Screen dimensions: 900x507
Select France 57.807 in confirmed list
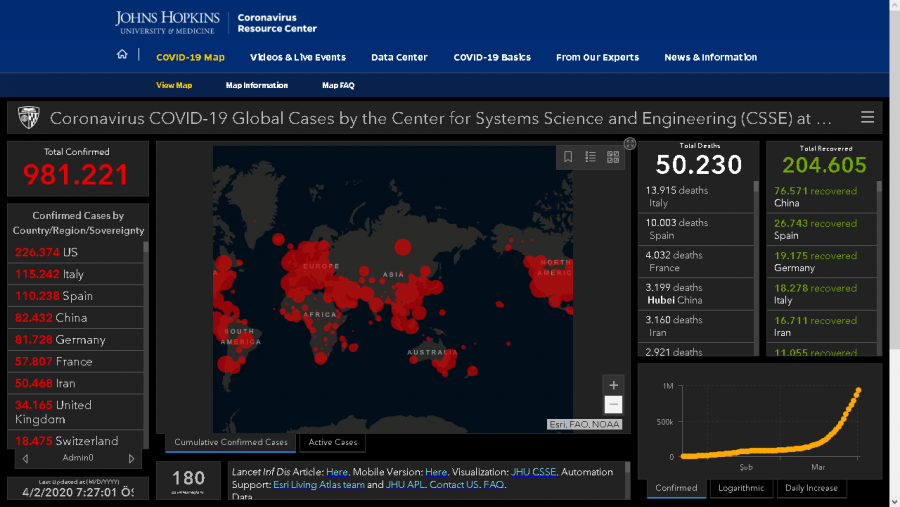click(75, 361)
